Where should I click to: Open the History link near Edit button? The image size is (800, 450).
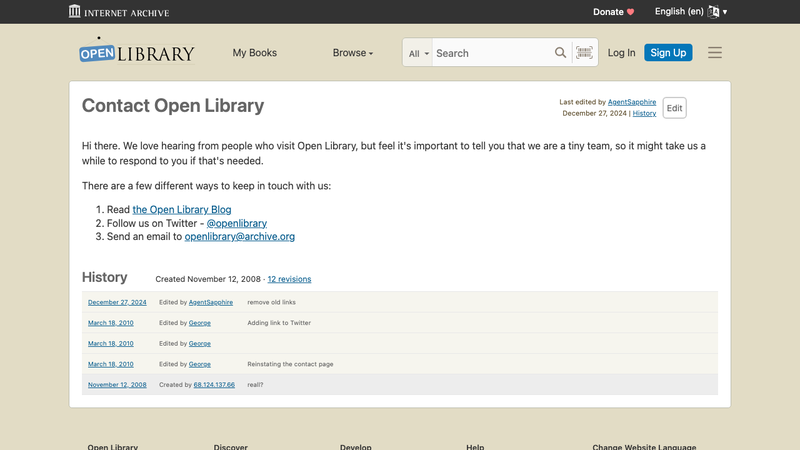pos(644,113)
